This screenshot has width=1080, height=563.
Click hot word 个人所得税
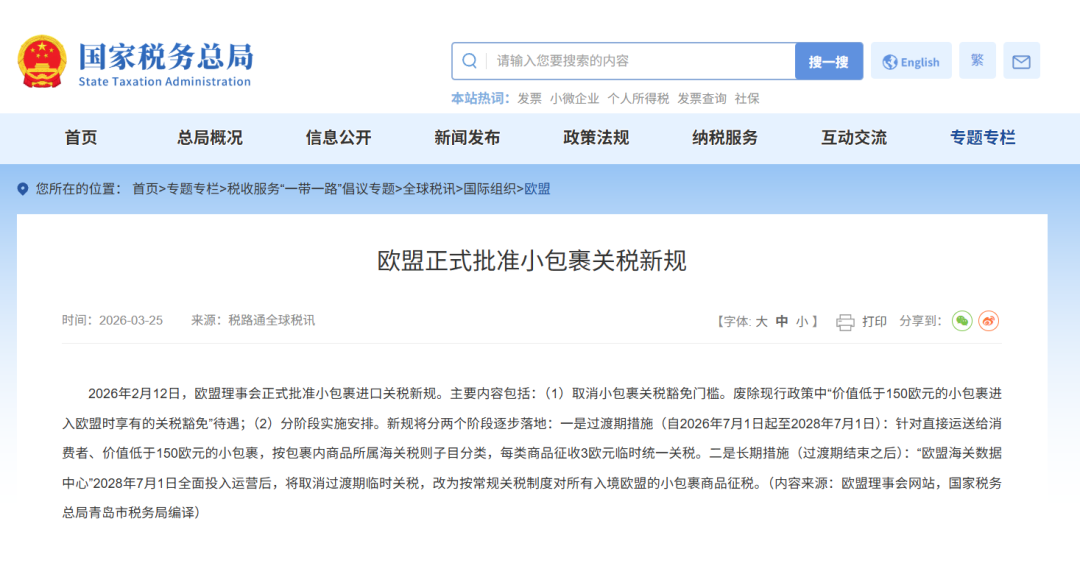point(638,99)
